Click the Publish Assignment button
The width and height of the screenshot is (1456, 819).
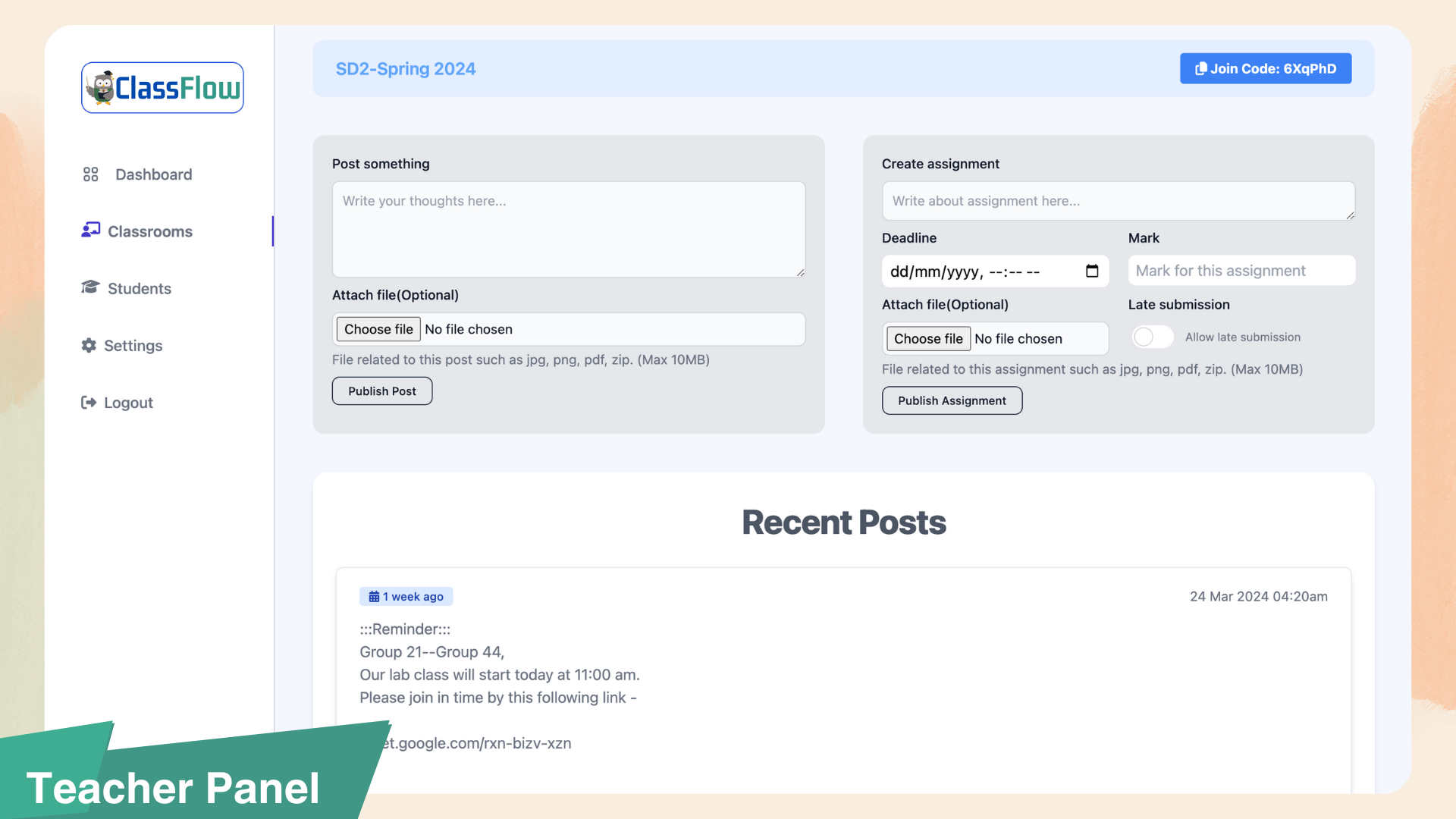(952, 400)
